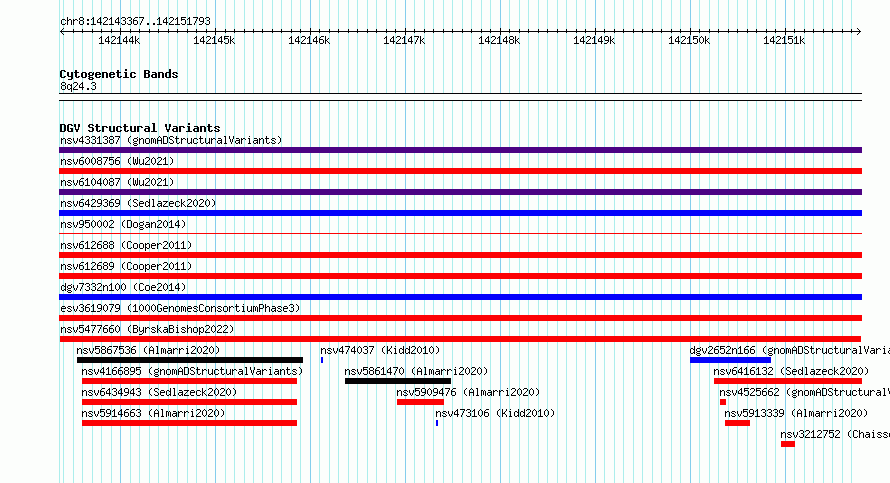Click the 142150k ruler position
Viewport: 890px width, 483px height.
[689, 40]
